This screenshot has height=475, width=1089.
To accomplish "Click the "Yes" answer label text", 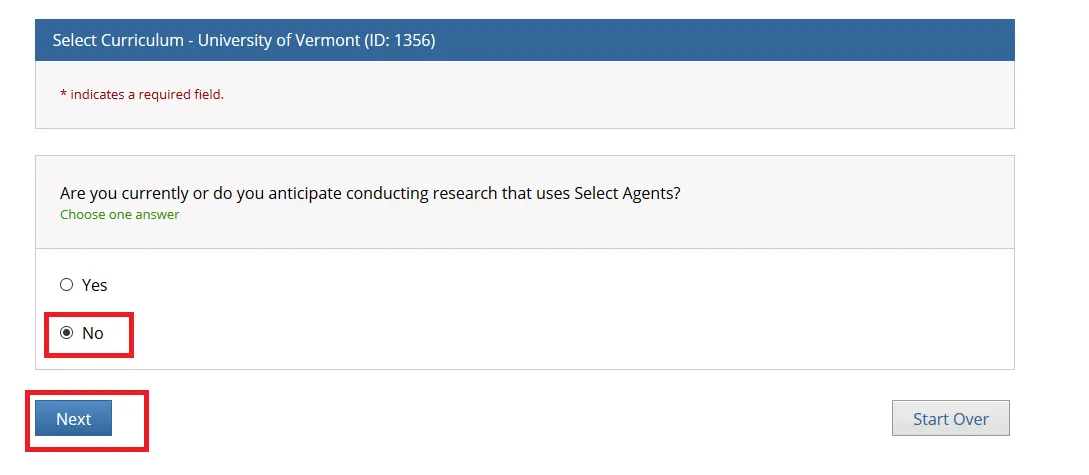I will [95, 285].
